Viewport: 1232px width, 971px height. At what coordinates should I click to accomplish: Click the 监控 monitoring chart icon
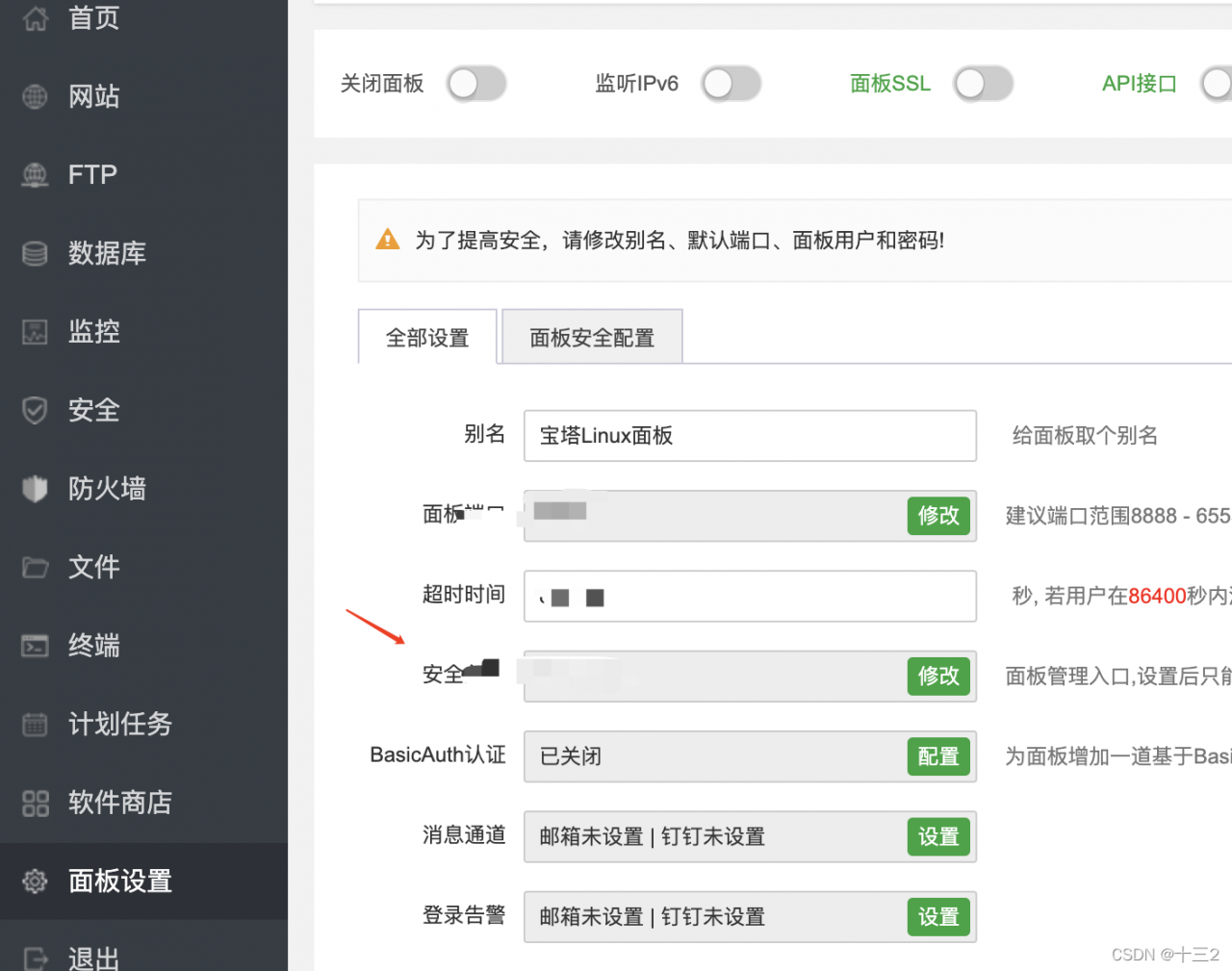pos(35,332)
